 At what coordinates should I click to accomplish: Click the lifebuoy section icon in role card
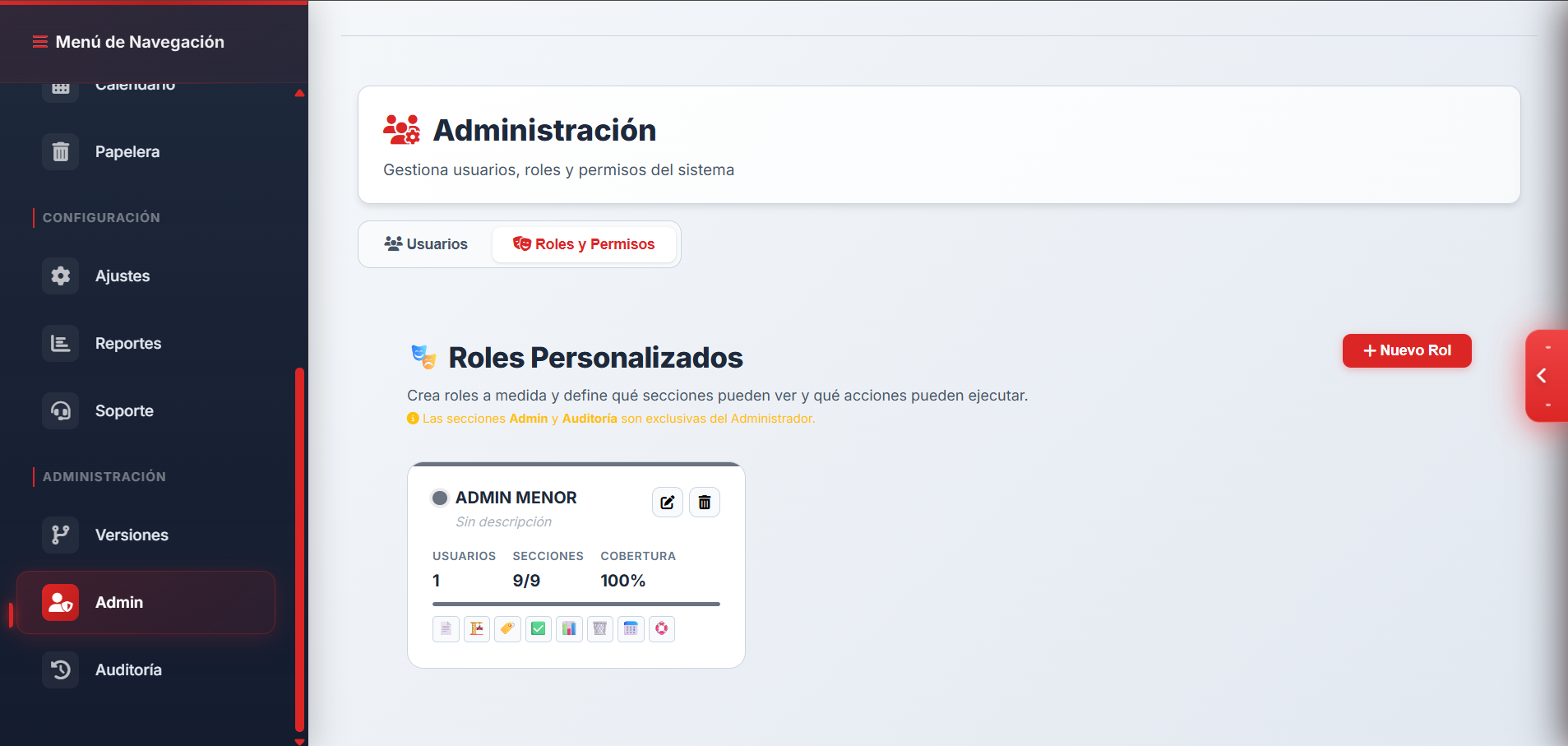pyautogui.click(x=662, y=629)
